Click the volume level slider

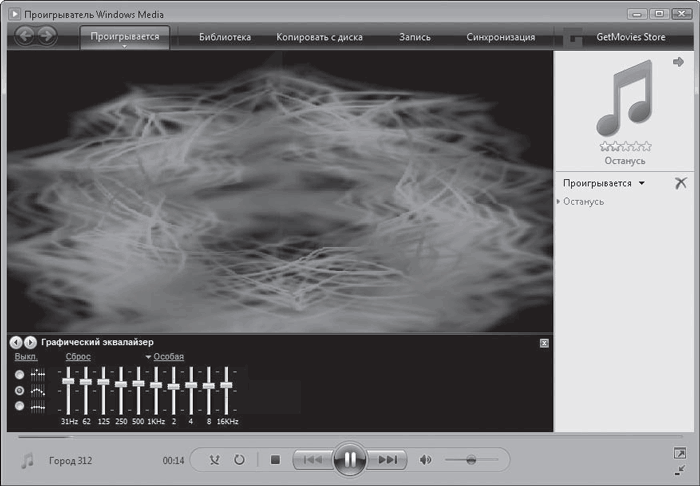[470, 460]
